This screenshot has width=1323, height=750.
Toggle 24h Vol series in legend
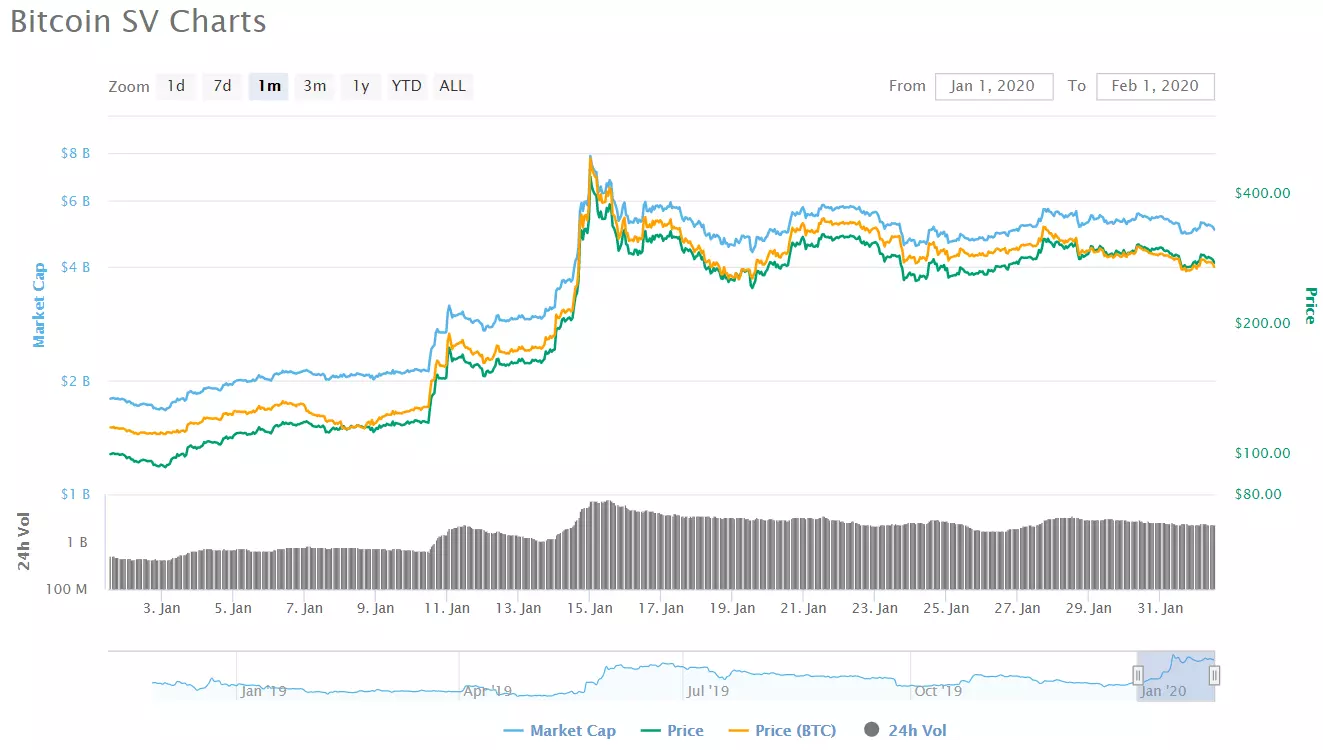(904, 731)
